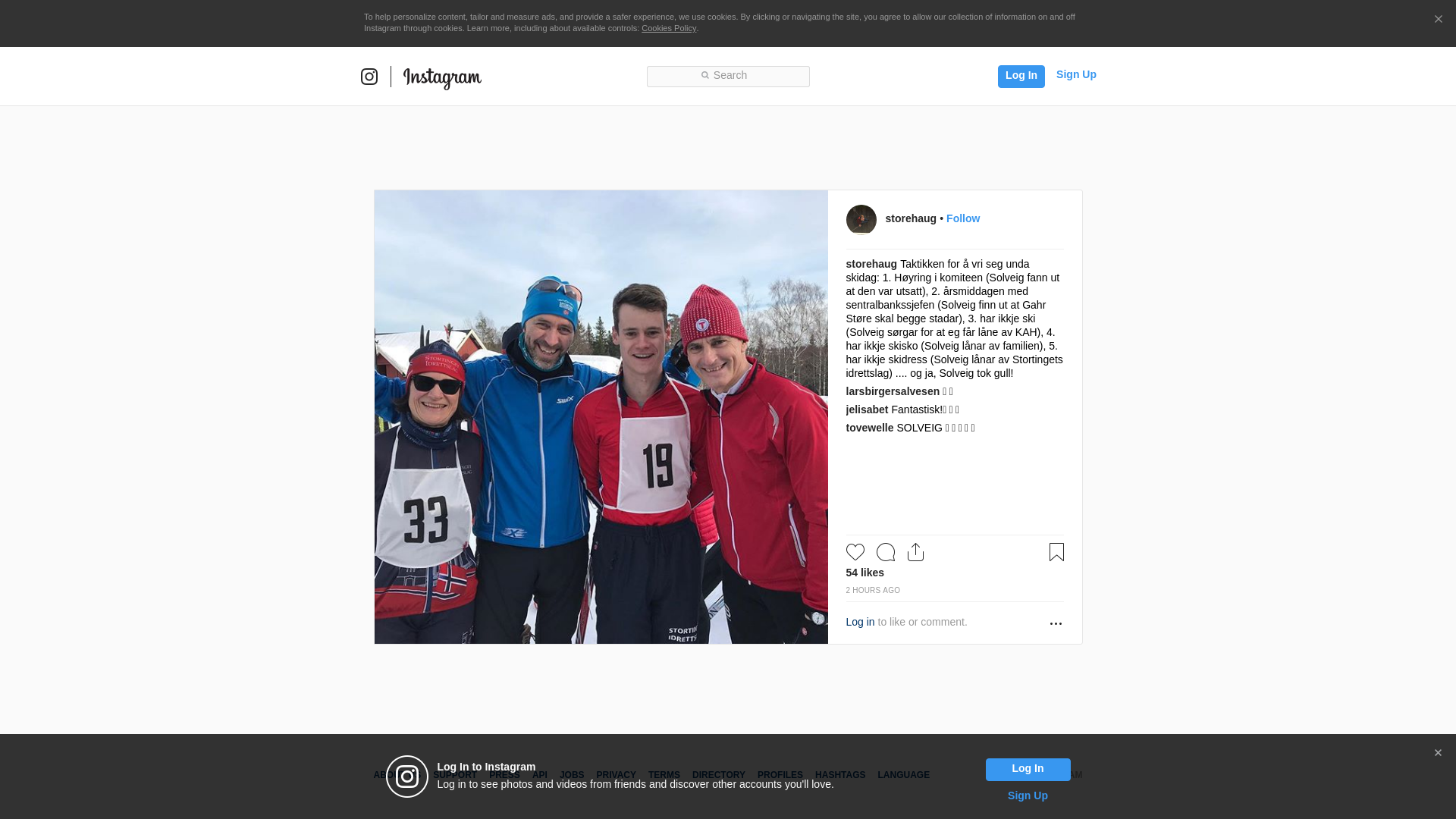The height and width of the screenshot is (819, 1456).
Task: Open the post's three-dot more options
Action: pos(1056,623)
